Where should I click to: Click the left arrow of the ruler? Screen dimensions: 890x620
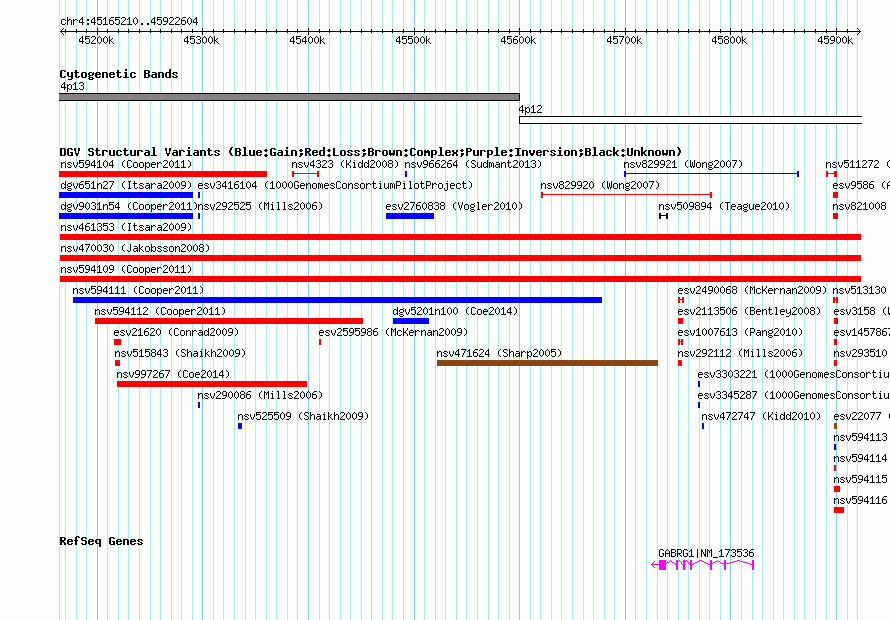pyautogui.click(x=62, y=31)
